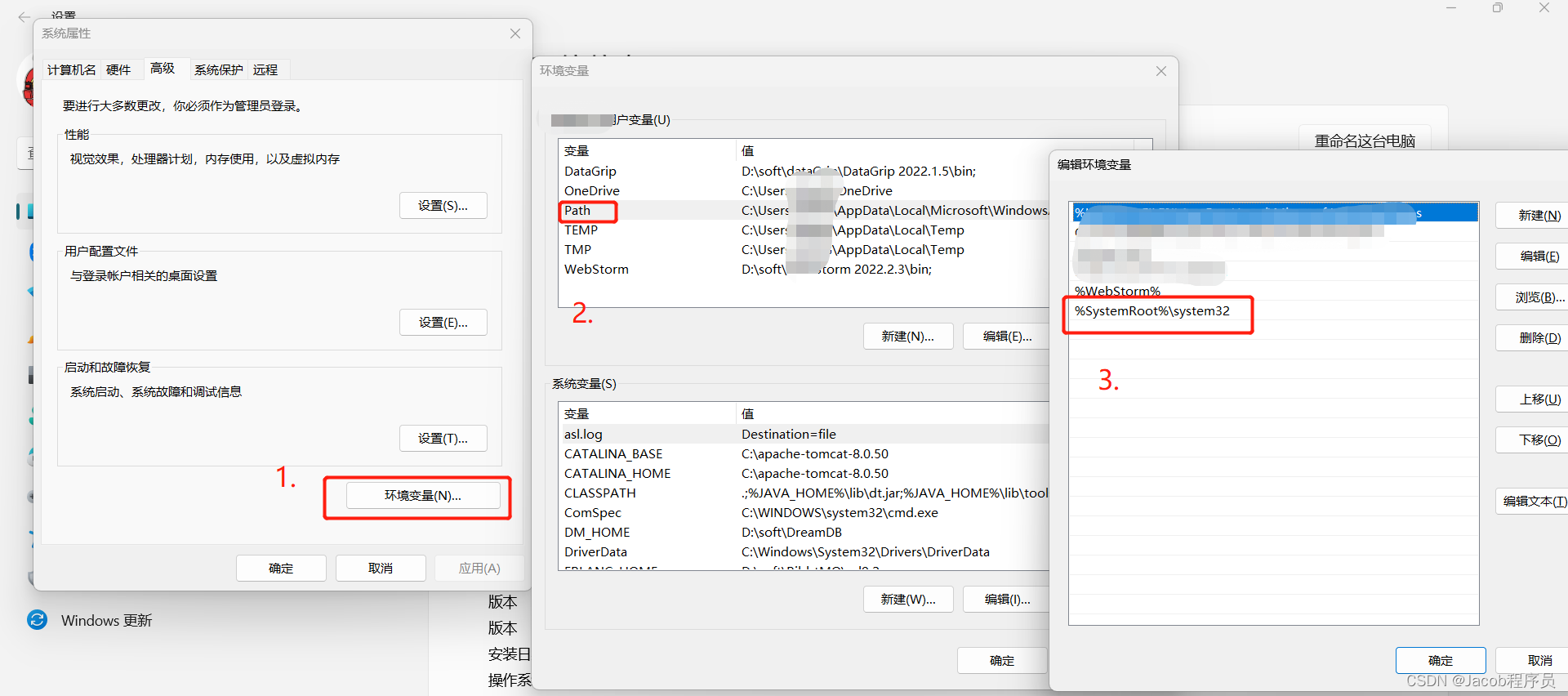Open performance 设置(S)... button
Screen dimensions: 1568x696
443,206
